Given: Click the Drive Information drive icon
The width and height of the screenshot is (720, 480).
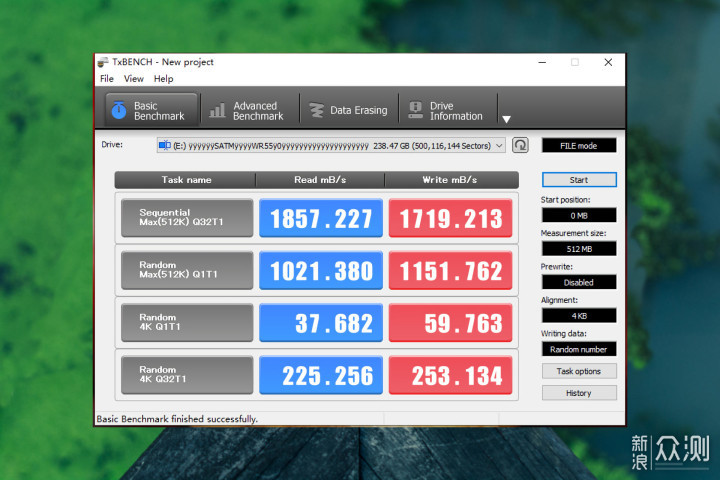Looking at the screenshot, I should click(x=416, y=110).
